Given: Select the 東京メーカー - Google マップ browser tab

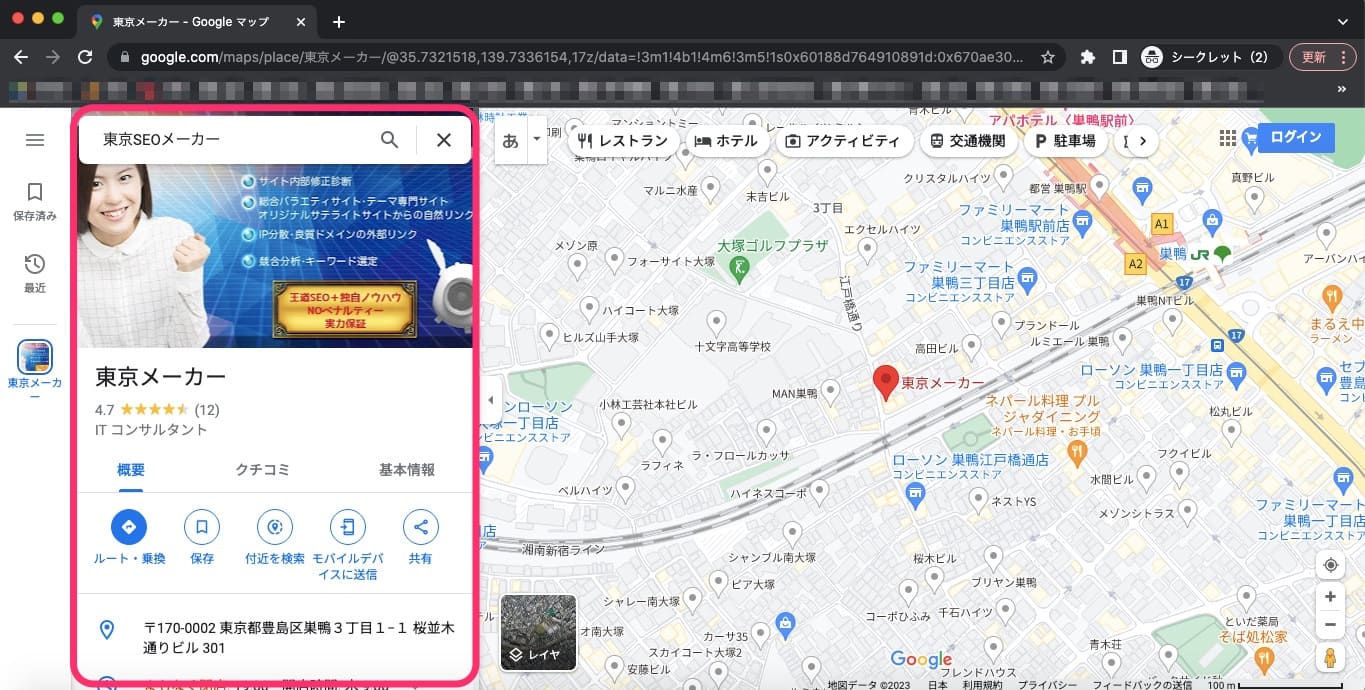Looking at the screenshot, I should tap(198, 21).
